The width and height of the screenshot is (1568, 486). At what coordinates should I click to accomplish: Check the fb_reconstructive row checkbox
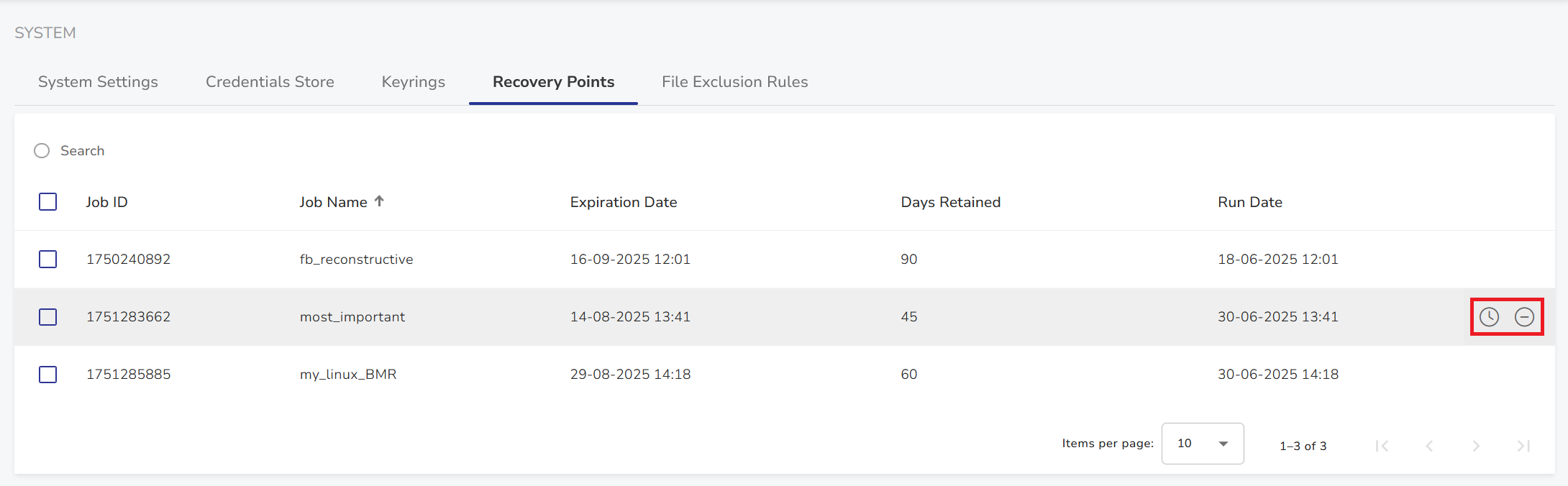(48, 260)
